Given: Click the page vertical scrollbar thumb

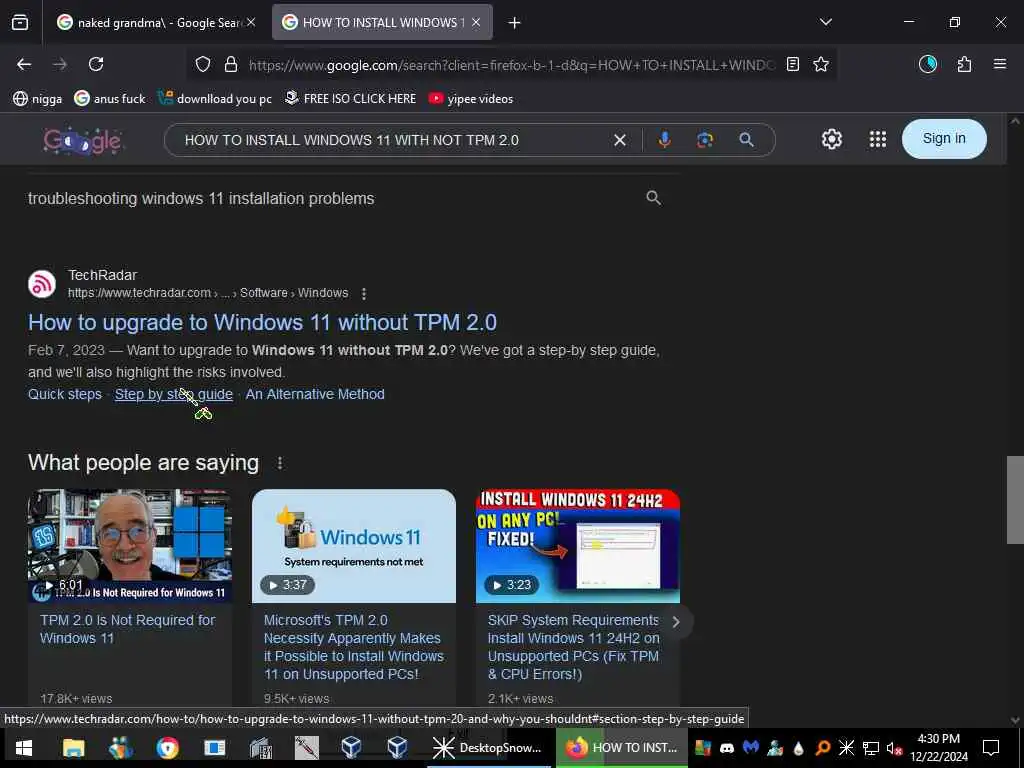Looking at the screenshot, I should point(1015,500).
